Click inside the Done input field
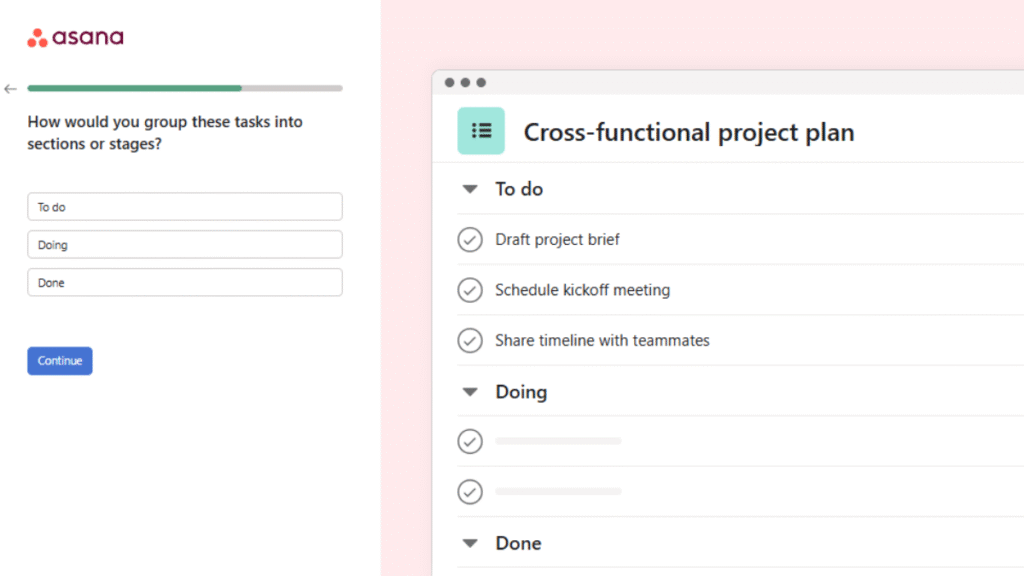This screenshot has width=1024, height=576. point(184,282)
